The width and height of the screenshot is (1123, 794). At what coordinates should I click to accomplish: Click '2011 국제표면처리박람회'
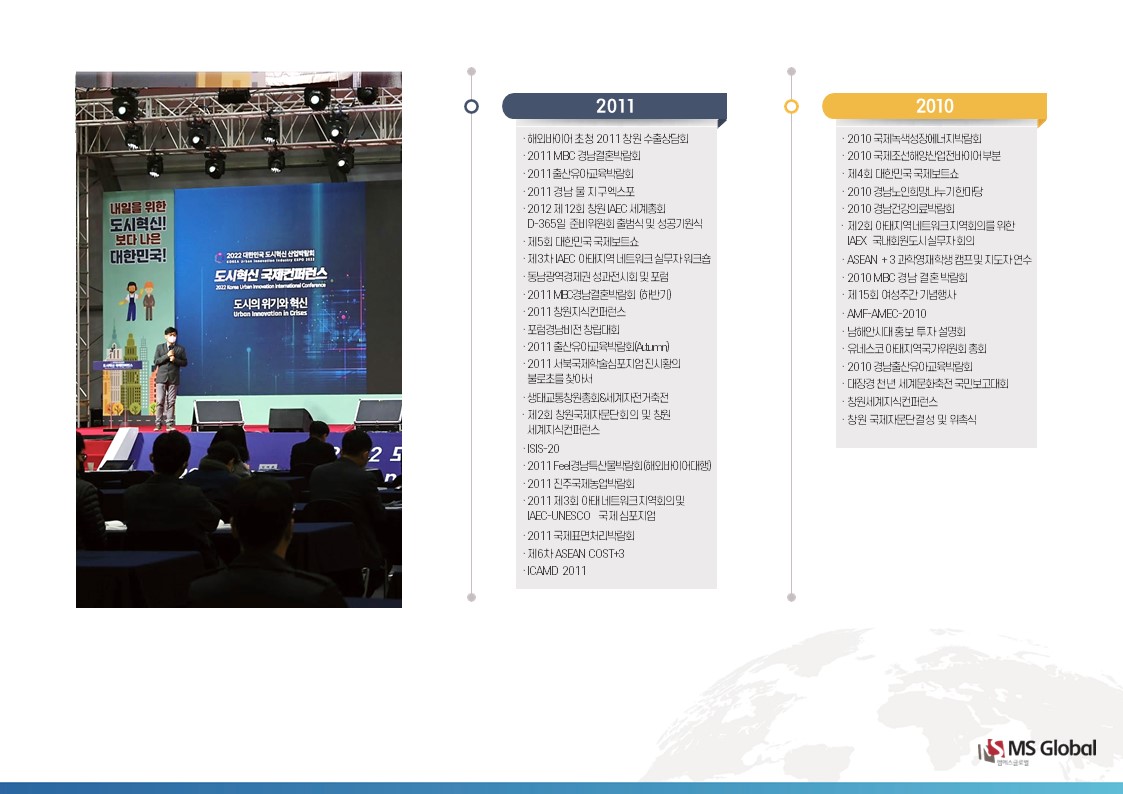(581, 536)
